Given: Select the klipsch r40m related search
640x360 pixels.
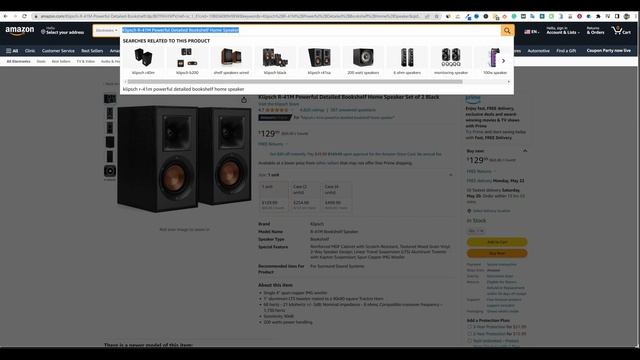Looking at the screenshot, I should pos(143,60).
